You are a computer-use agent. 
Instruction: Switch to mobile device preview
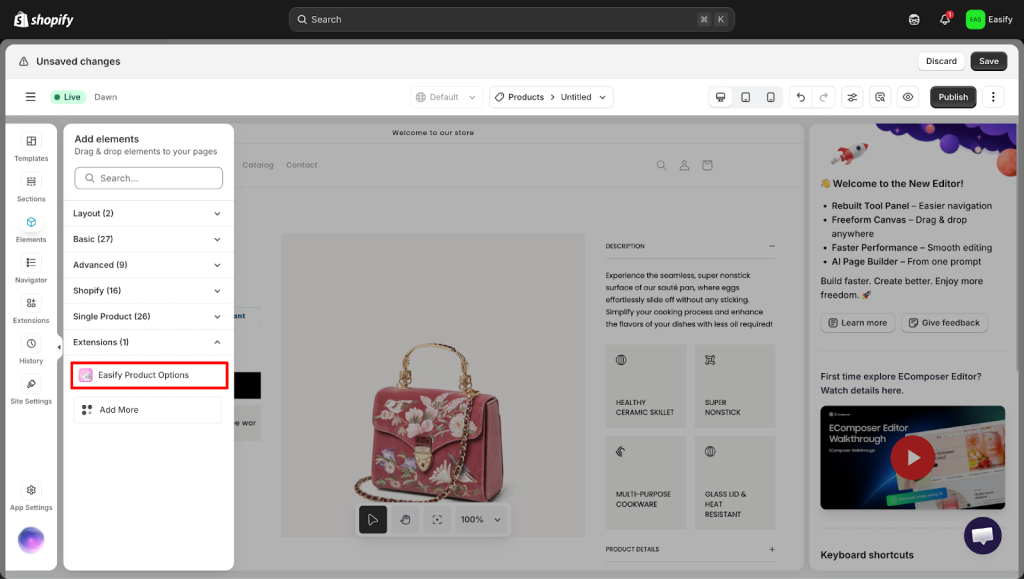(770, 97)
